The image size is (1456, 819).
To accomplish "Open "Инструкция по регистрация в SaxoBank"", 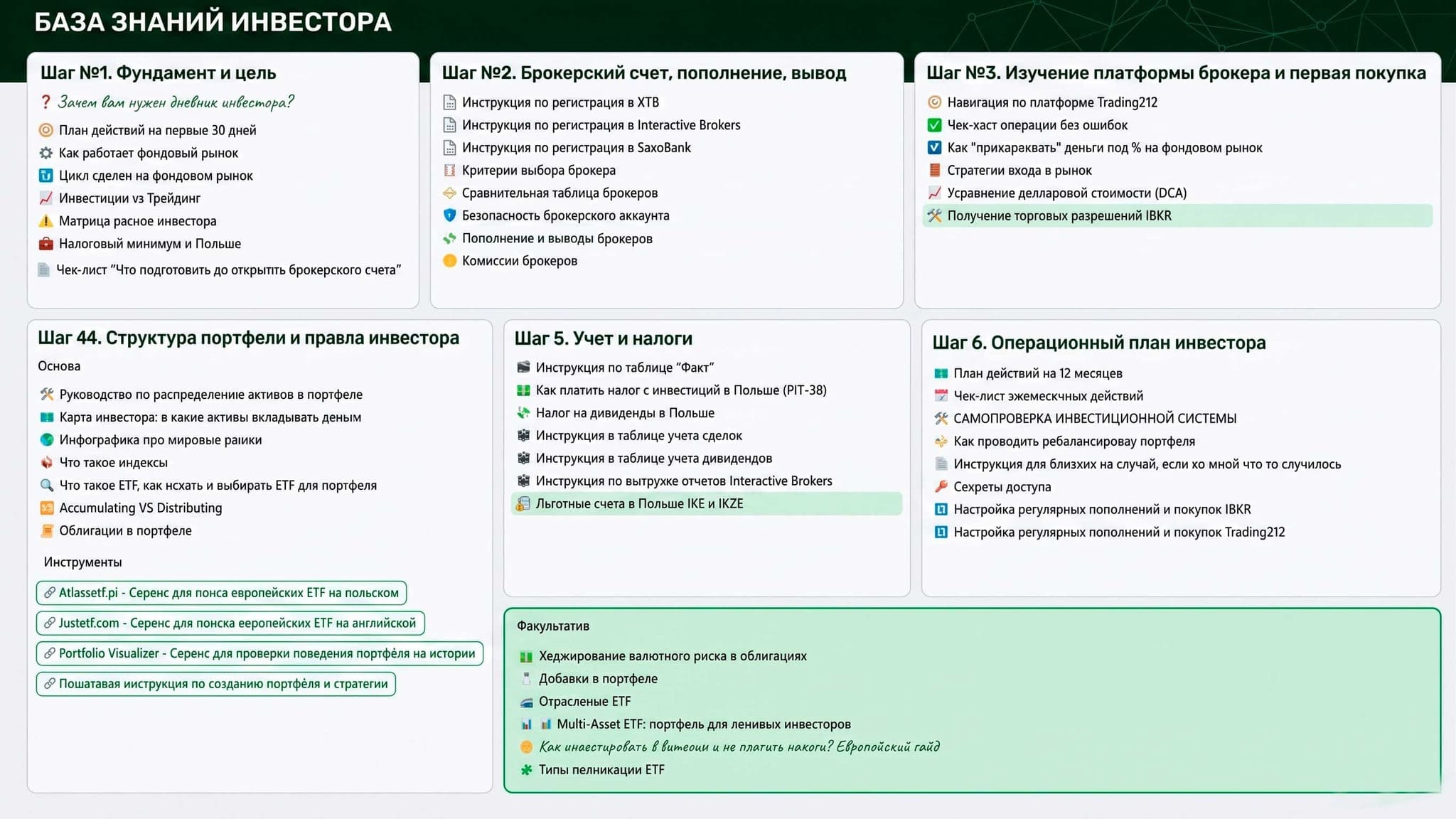I will (577, 148).
